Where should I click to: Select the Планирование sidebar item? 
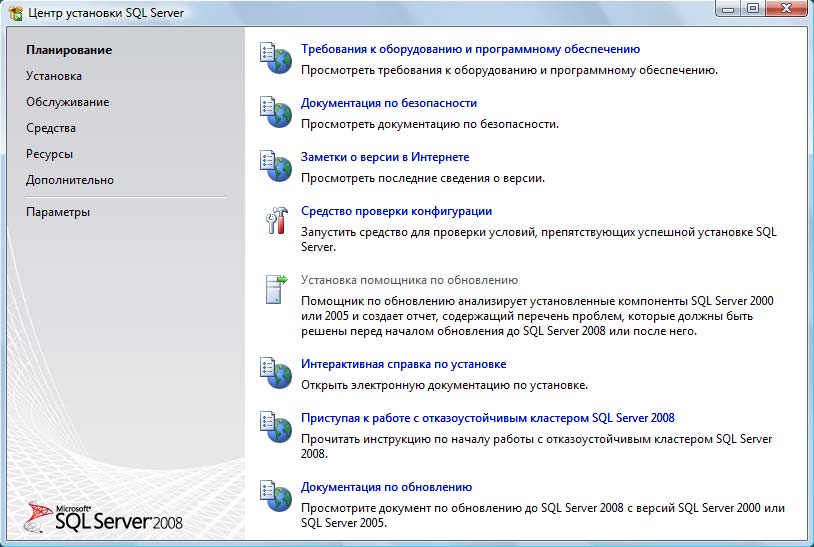(69, 50)
